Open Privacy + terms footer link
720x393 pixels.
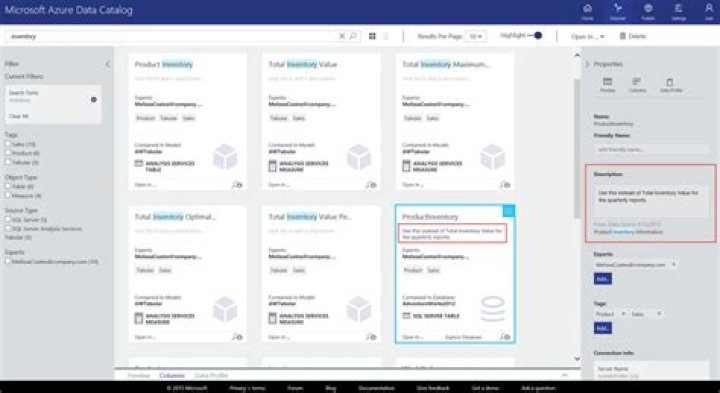click(248, 388)
